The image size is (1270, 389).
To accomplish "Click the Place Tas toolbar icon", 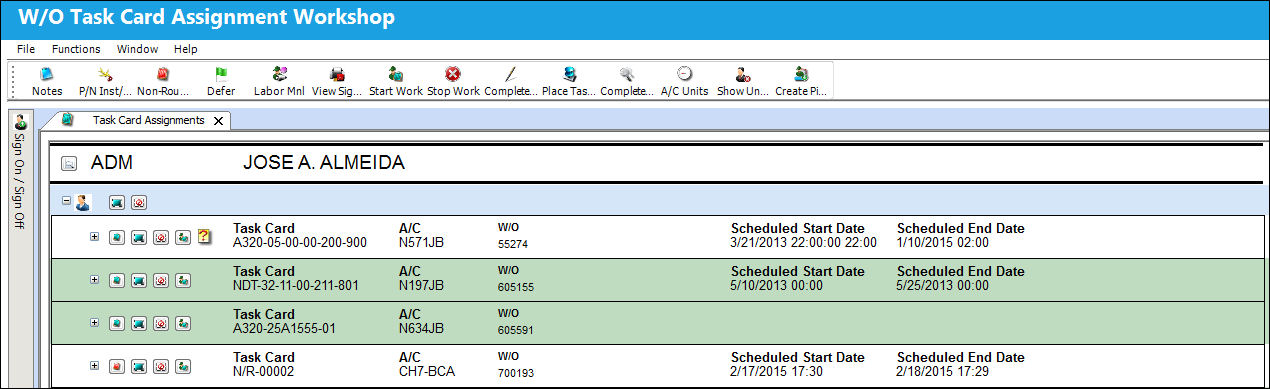I will tap(569, 73).
